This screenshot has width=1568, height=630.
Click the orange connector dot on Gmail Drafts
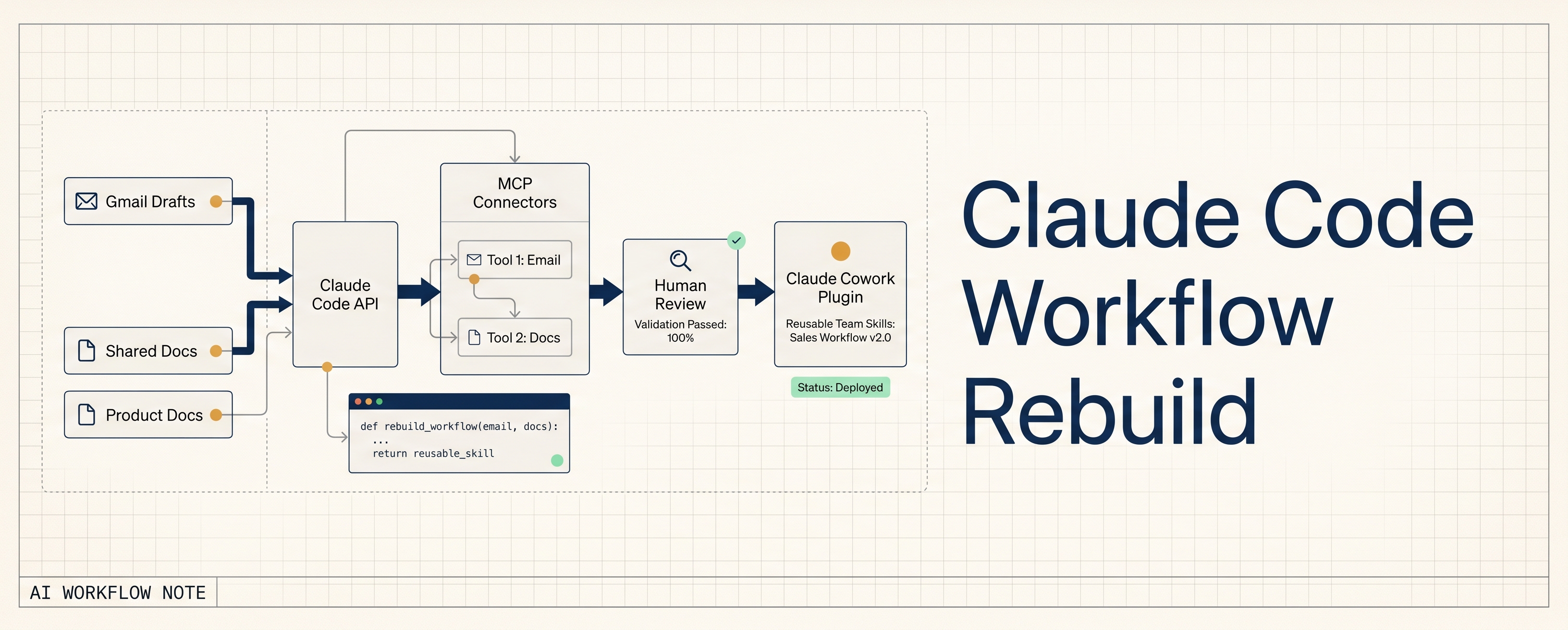coord(216,202)
